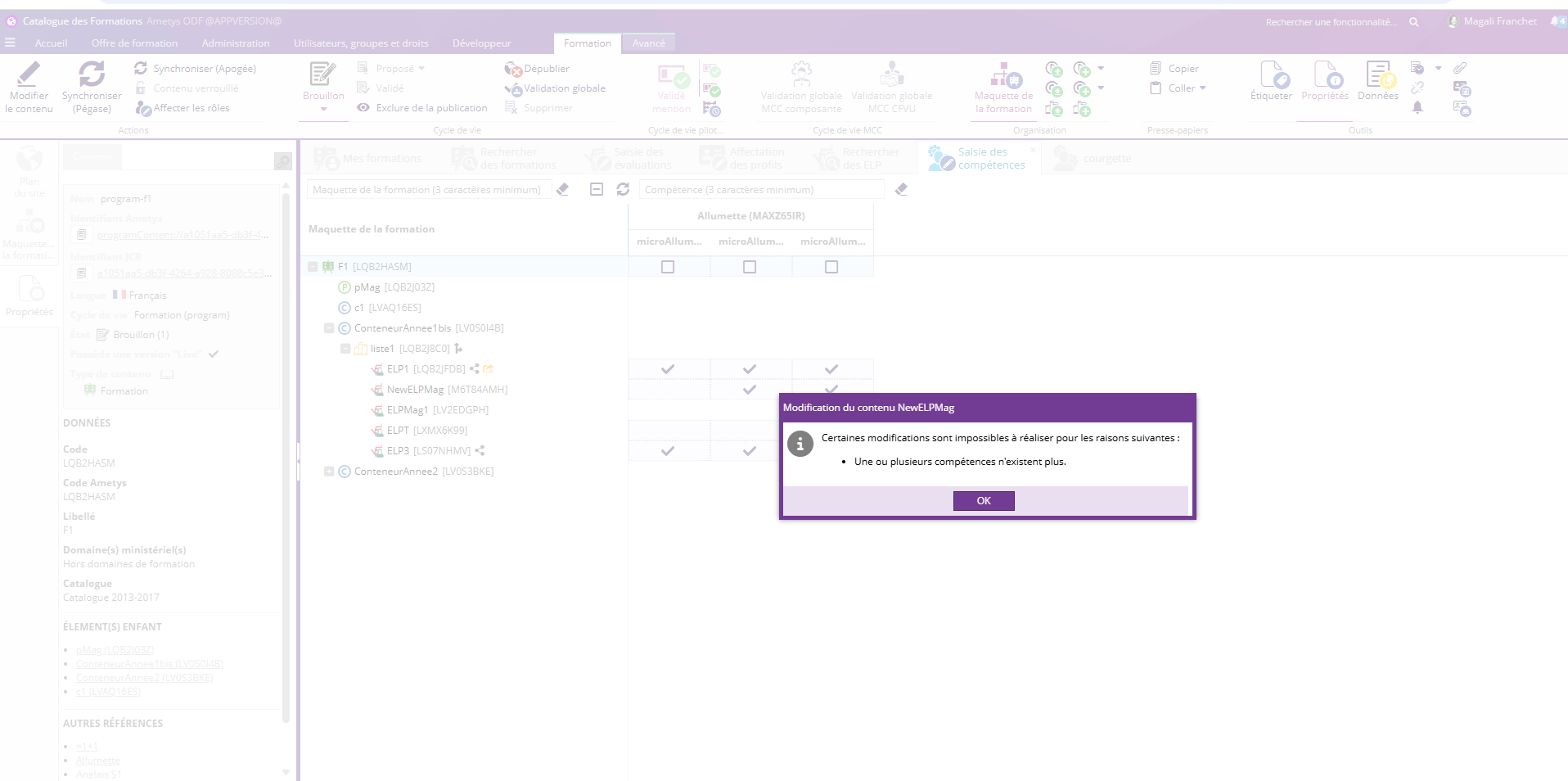Select the NewELPMag [M6T84AMH] tree row
This screenshot has height=781, width=1568.
447,390
